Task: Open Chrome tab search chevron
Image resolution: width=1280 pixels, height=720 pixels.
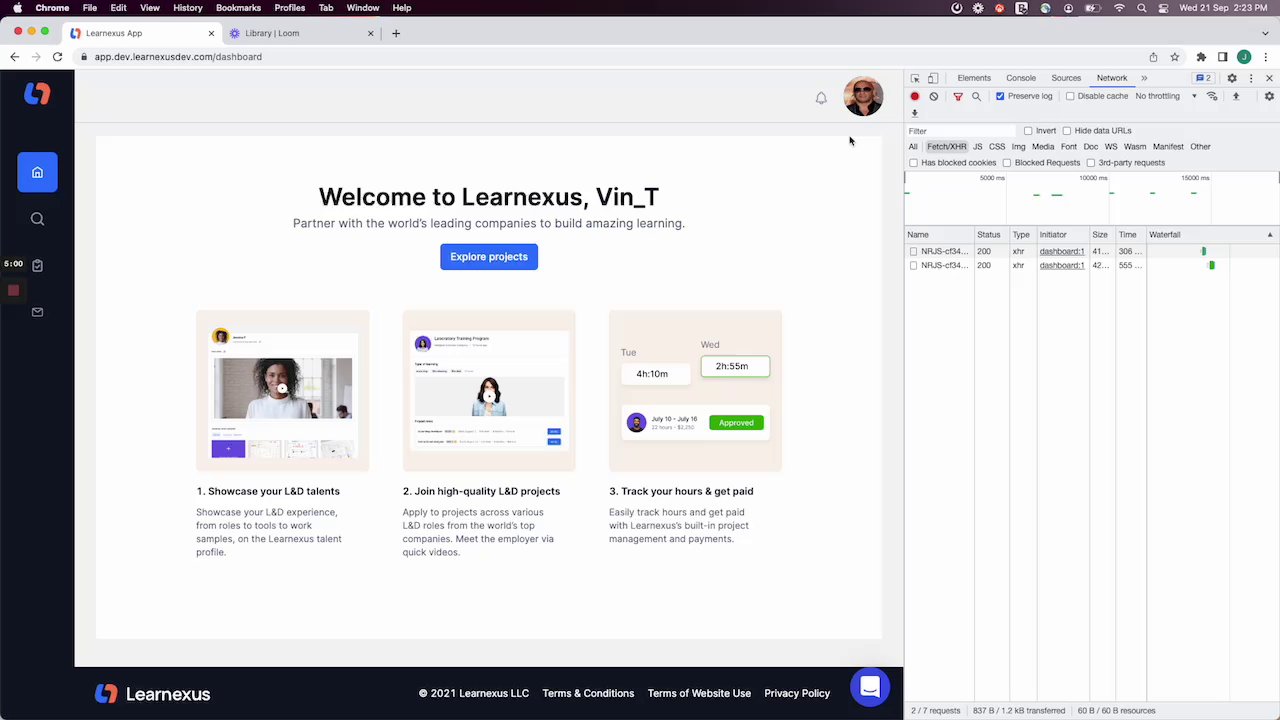Action: (1267, 33)
